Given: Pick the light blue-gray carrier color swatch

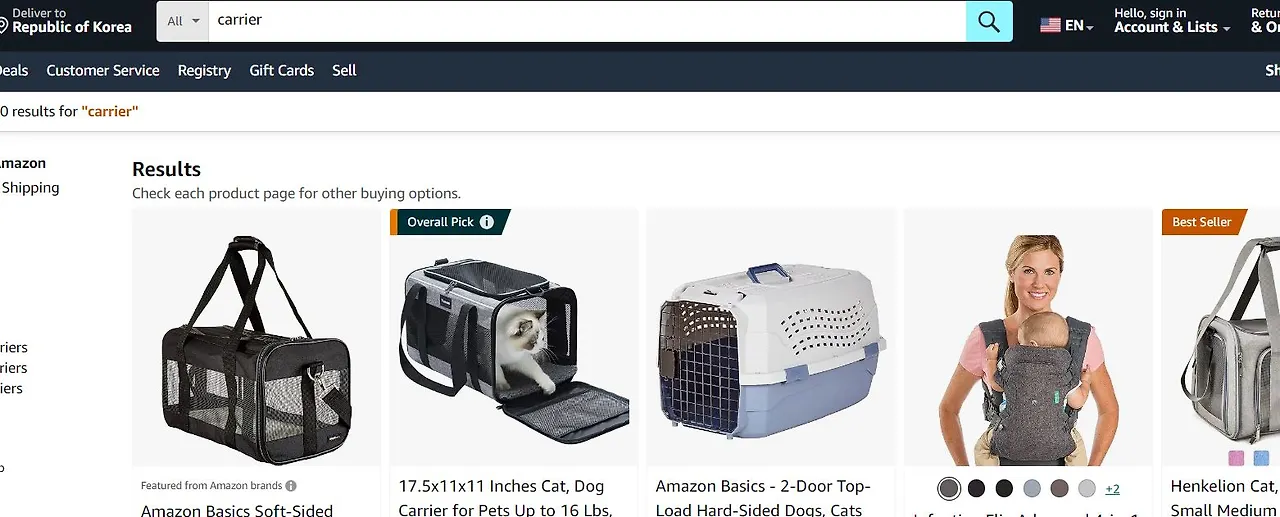Looking at the screenshot, I should tap(1032, 488).
